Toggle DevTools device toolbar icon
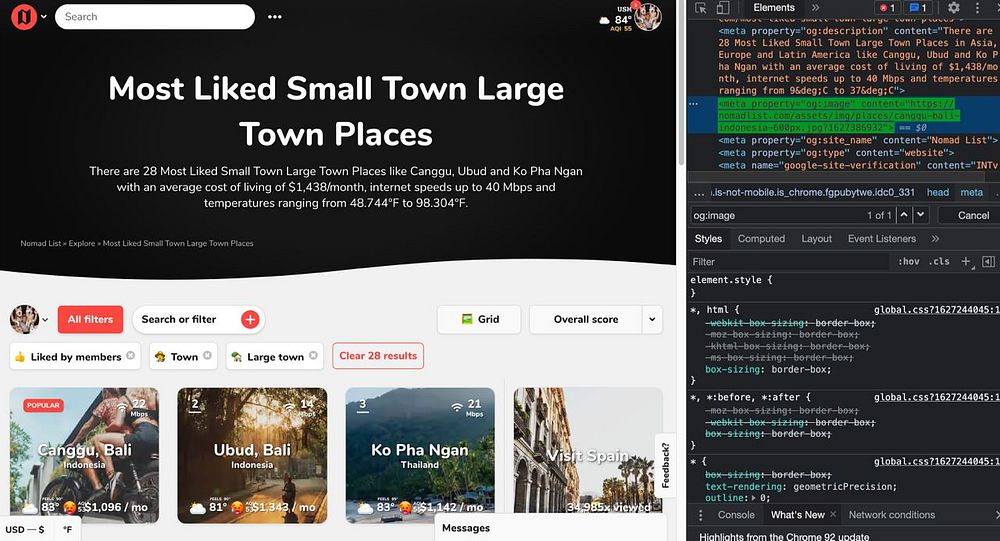 (723, 8)
